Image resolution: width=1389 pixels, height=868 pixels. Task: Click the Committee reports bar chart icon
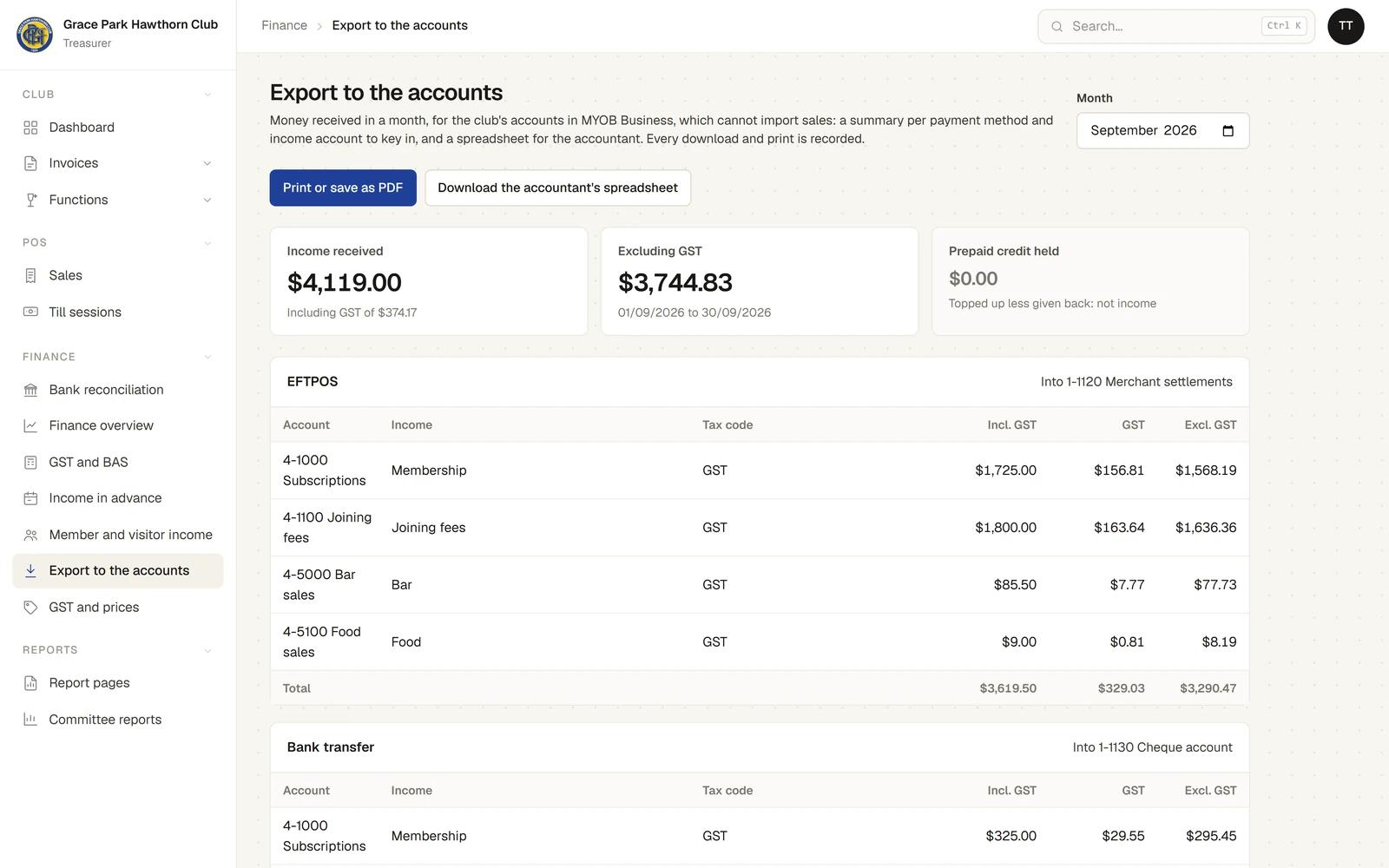(x=30, y=720)
